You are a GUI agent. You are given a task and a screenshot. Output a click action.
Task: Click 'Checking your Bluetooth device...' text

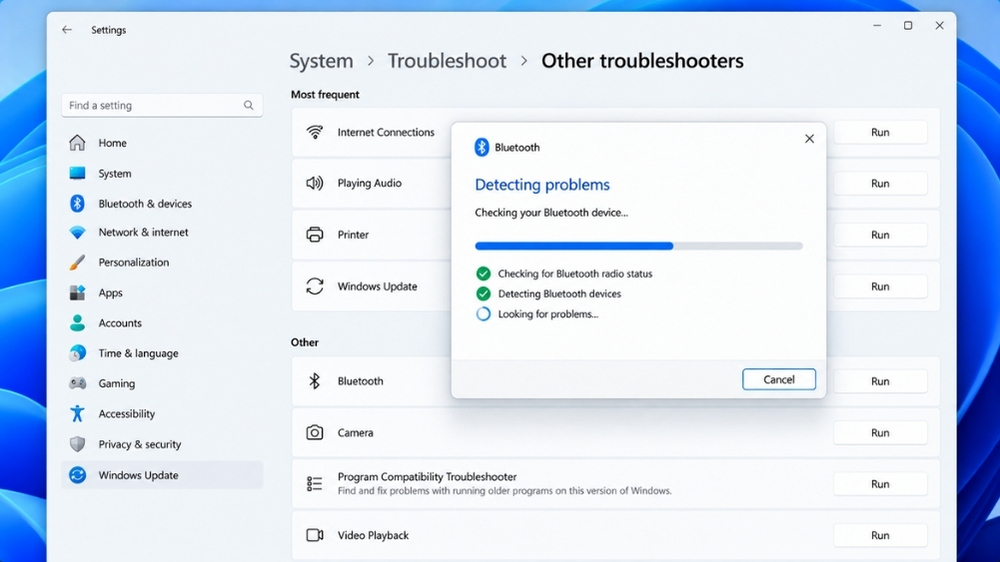(551, 212)
